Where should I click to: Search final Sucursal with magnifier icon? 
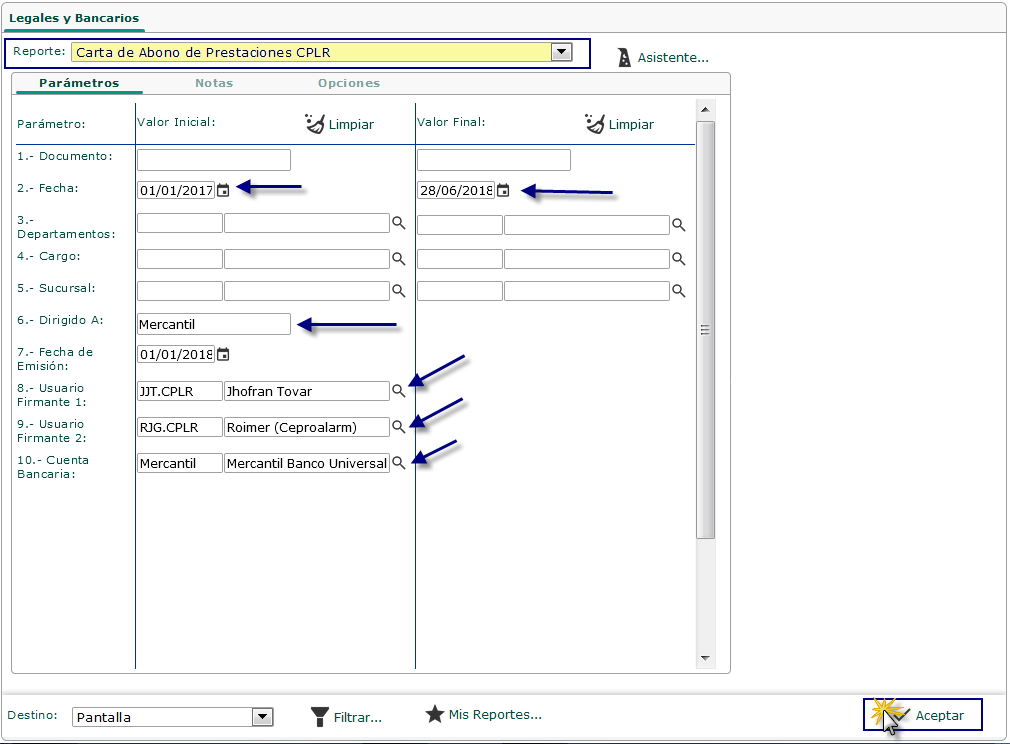point(678,291)
